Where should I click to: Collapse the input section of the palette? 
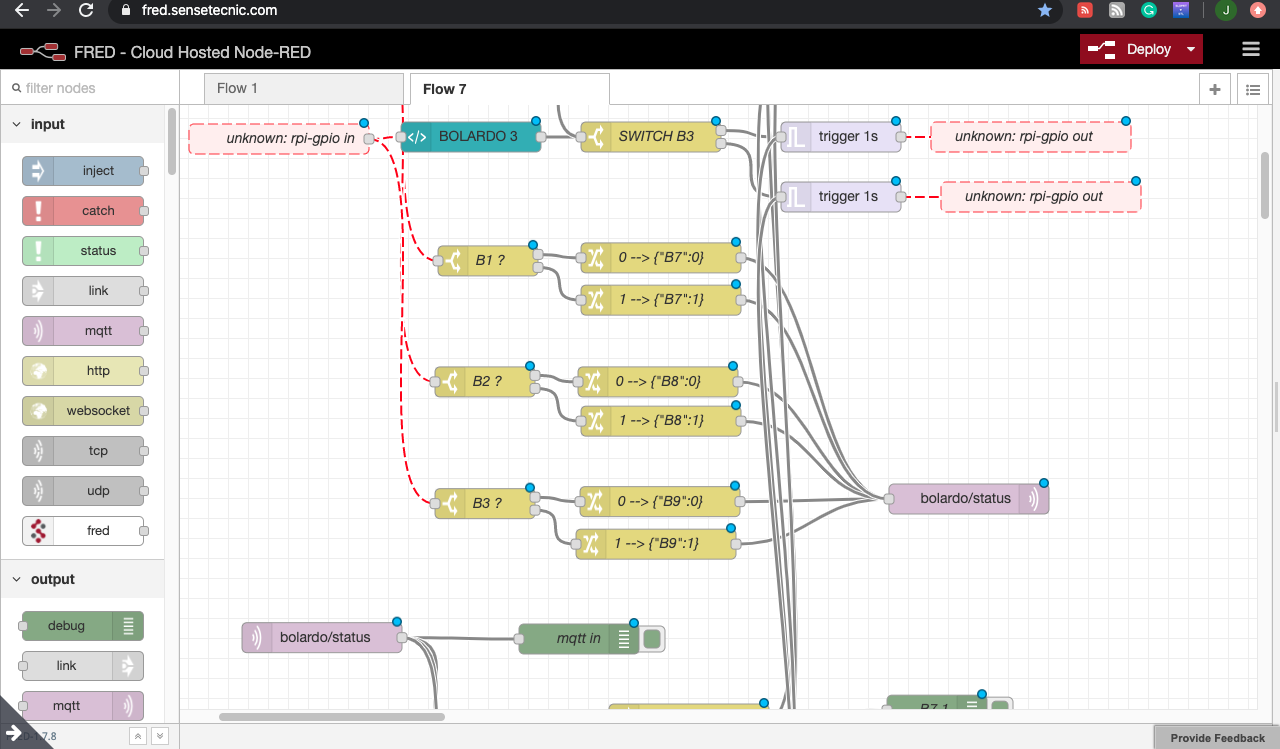click(x=16, y=123)
